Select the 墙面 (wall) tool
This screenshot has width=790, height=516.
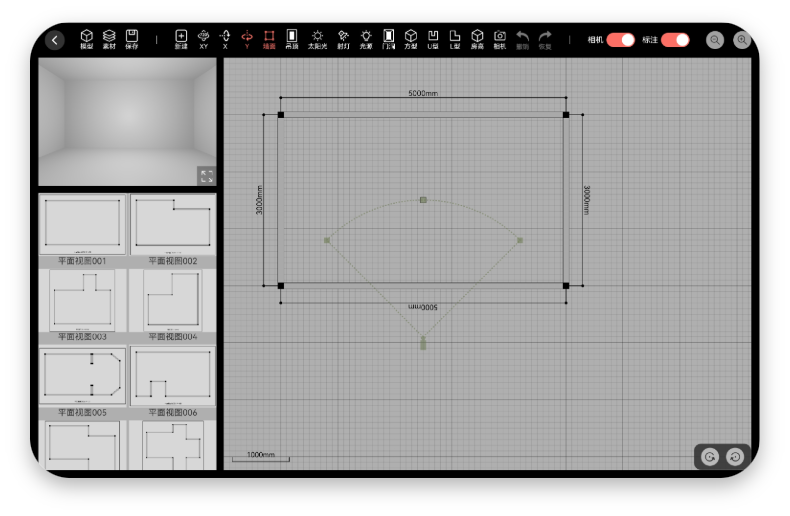(269, 39)
